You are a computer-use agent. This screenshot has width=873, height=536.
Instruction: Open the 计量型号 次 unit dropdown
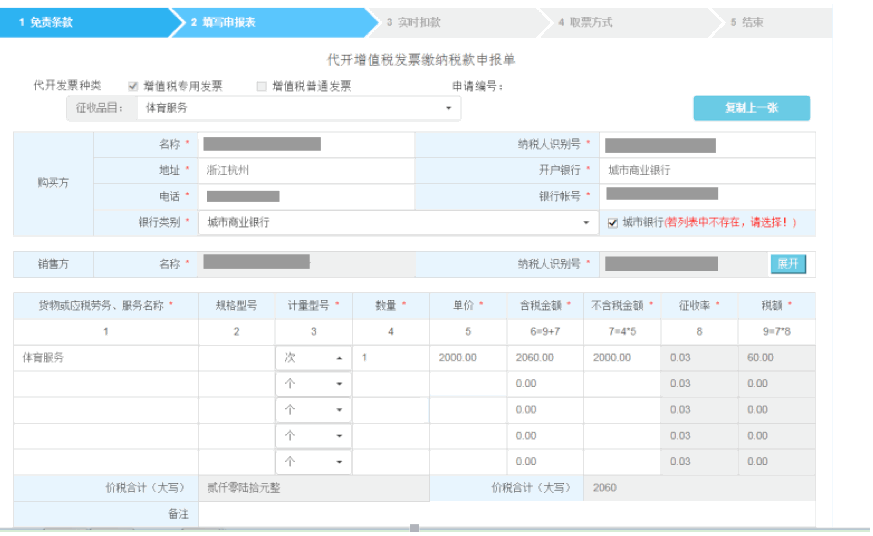coord(313,358)
